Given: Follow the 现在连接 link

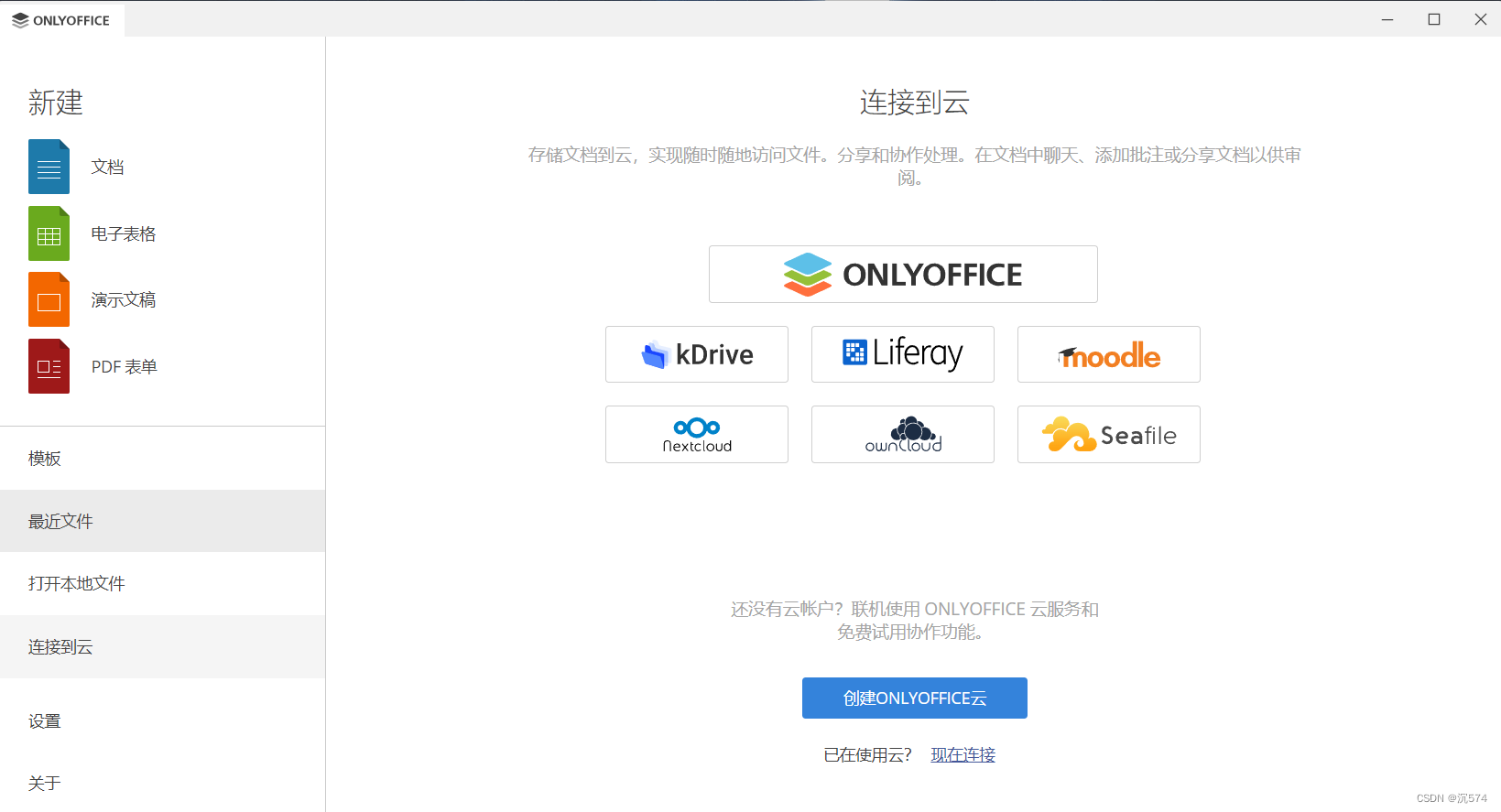Looking at the screenshot, I should click(x=963, y=754).
